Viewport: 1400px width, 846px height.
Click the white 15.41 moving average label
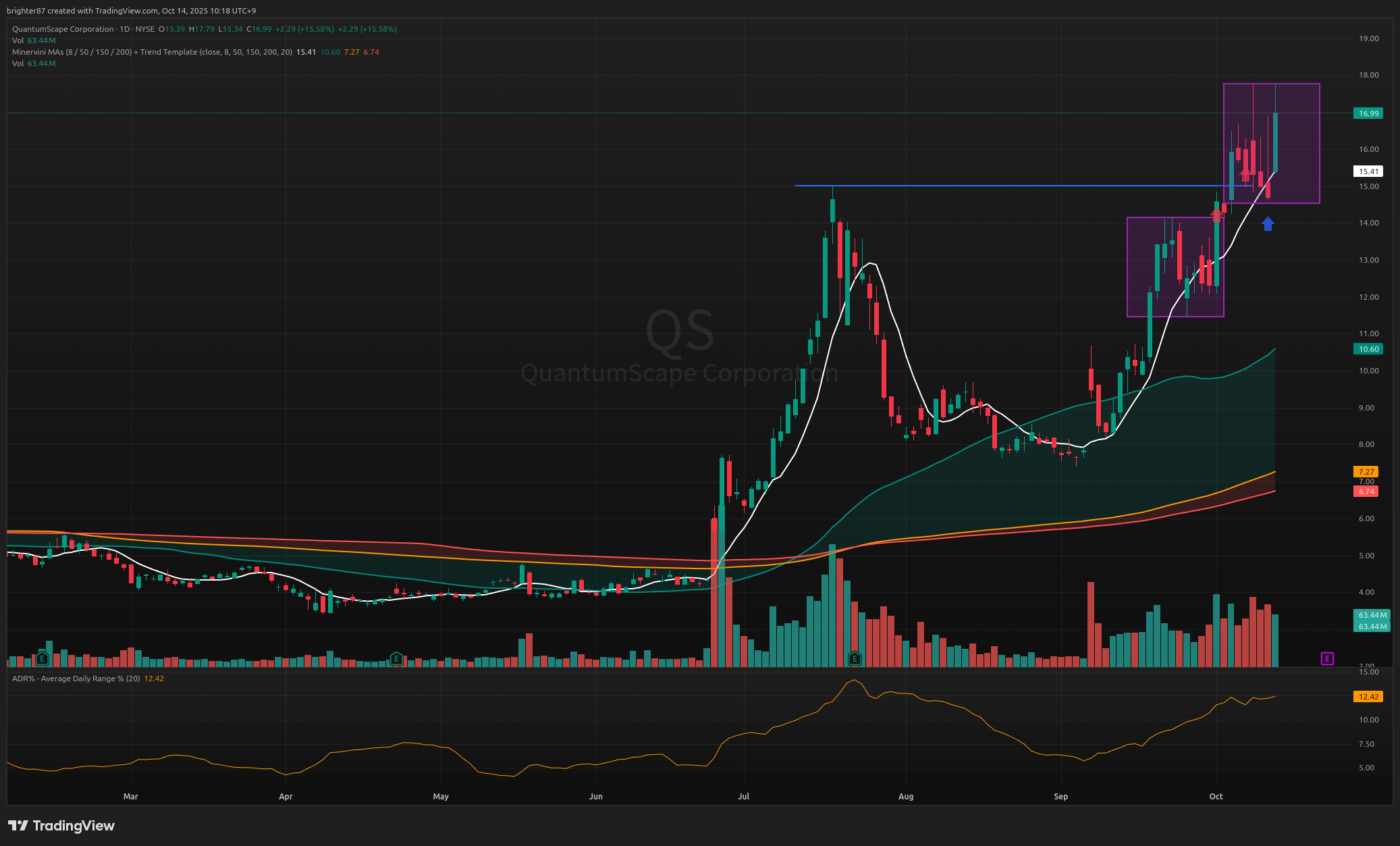click(x=1368, y=171)
